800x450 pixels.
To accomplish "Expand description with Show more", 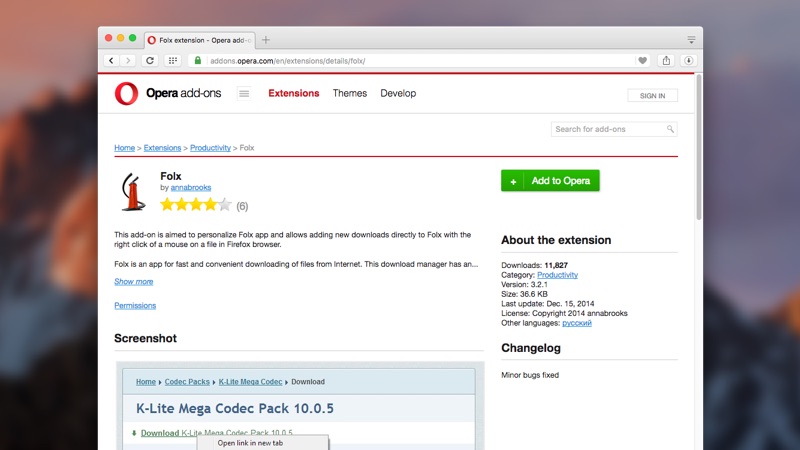I will pos(134,281).
